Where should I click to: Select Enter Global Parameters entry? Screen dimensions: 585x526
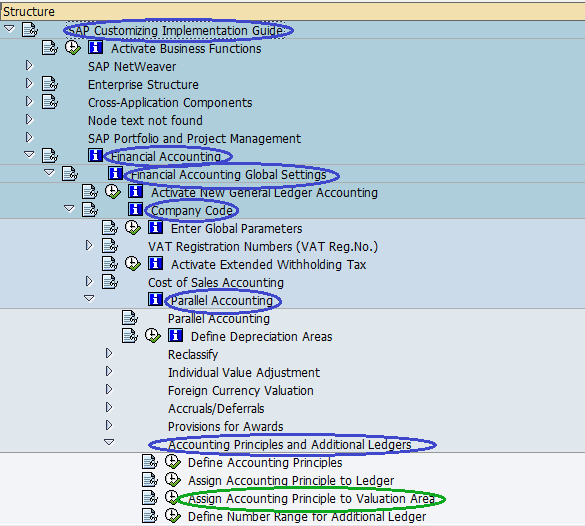tap(237, 229)
